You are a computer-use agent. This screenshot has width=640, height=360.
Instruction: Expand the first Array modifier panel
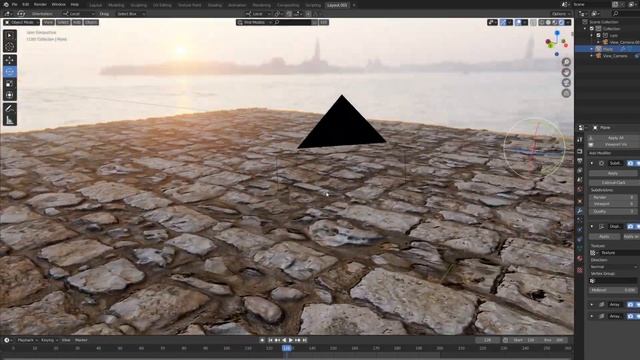pyautogui.click(x=592, y=304)
